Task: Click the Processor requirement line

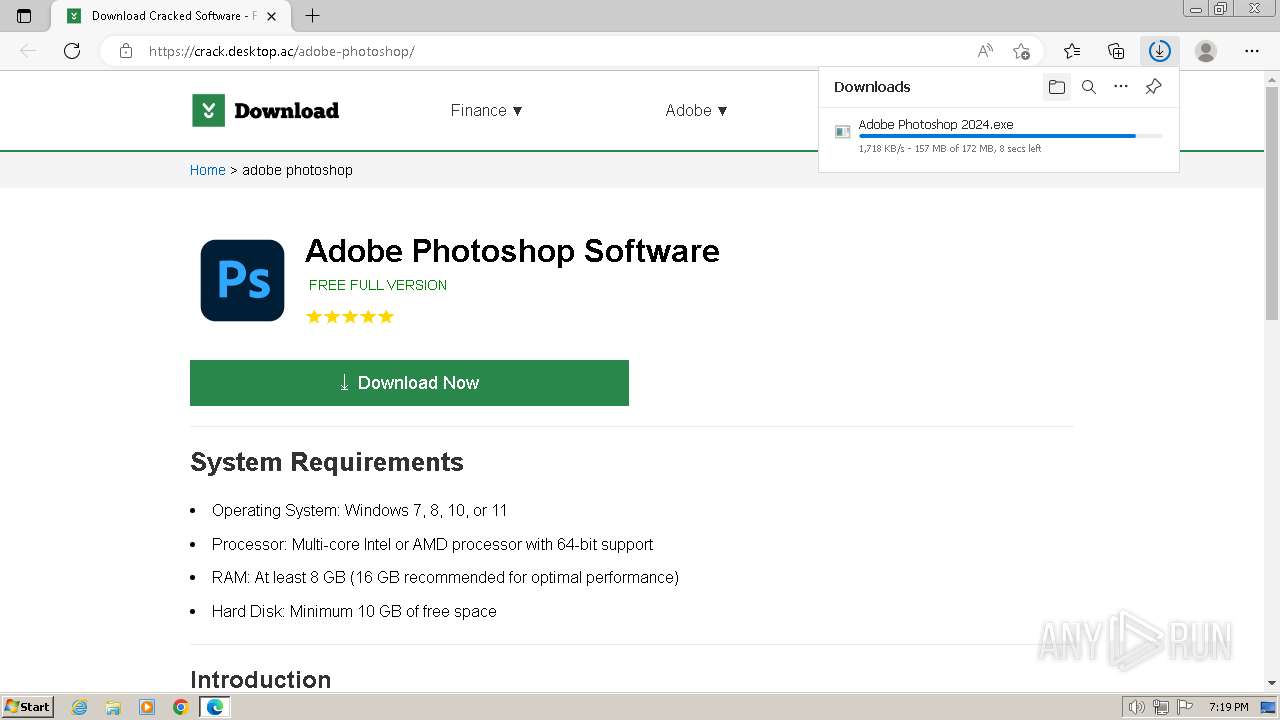Action: click(x=432, y=544)
